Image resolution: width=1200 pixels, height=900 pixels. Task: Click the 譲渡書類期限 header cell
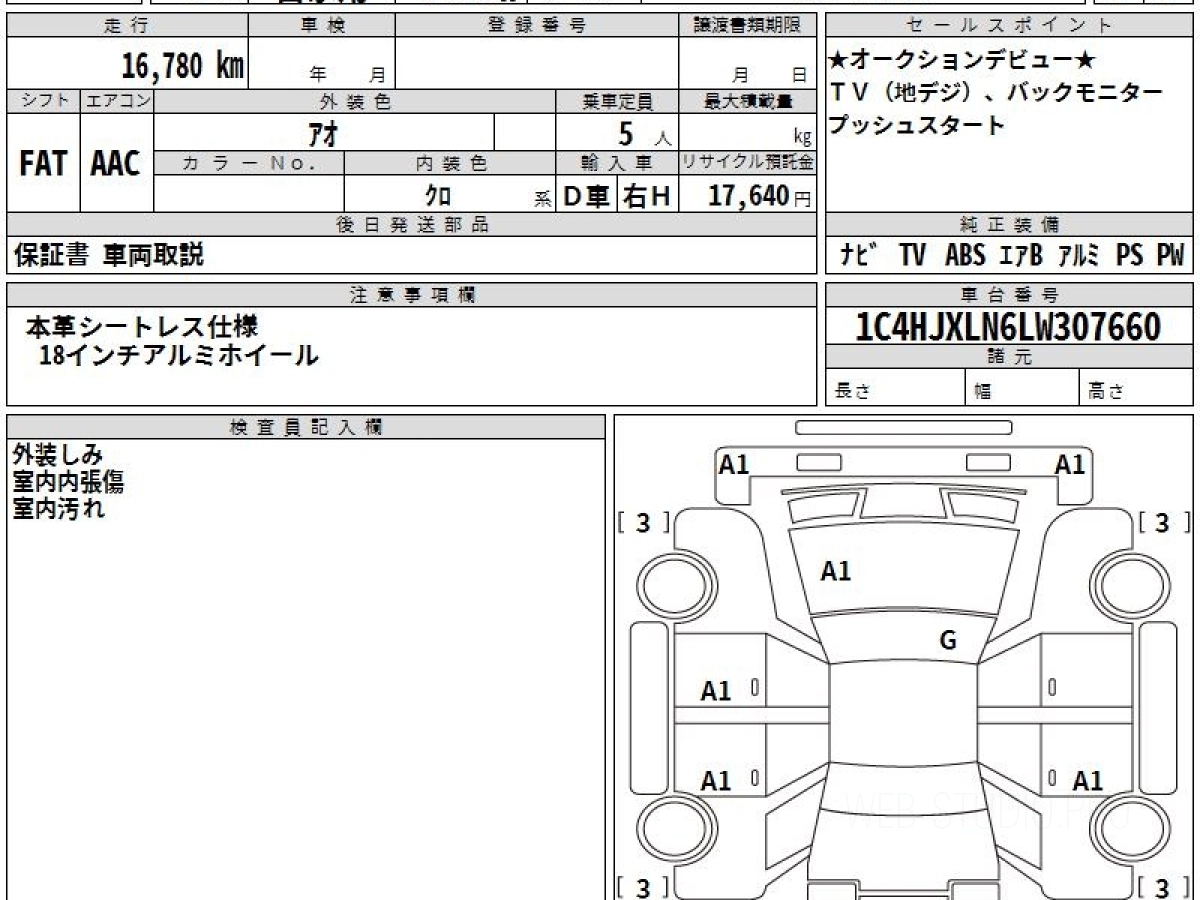click(748, 26)
